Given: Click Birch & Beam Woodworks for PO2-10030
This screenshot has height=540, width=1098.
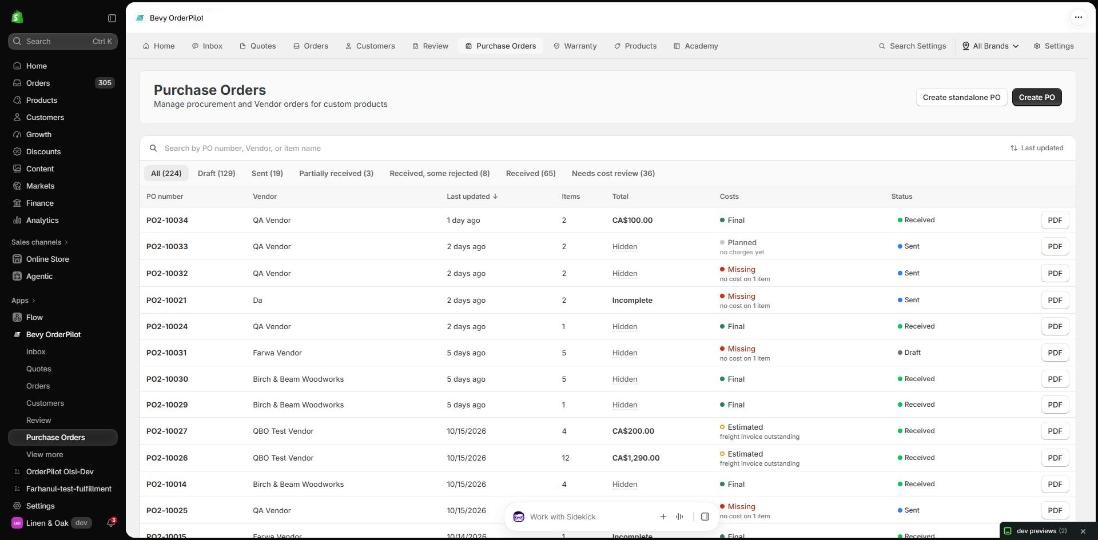Looking at the screenshot, I should pyautogui.click(x=298, y=380).
